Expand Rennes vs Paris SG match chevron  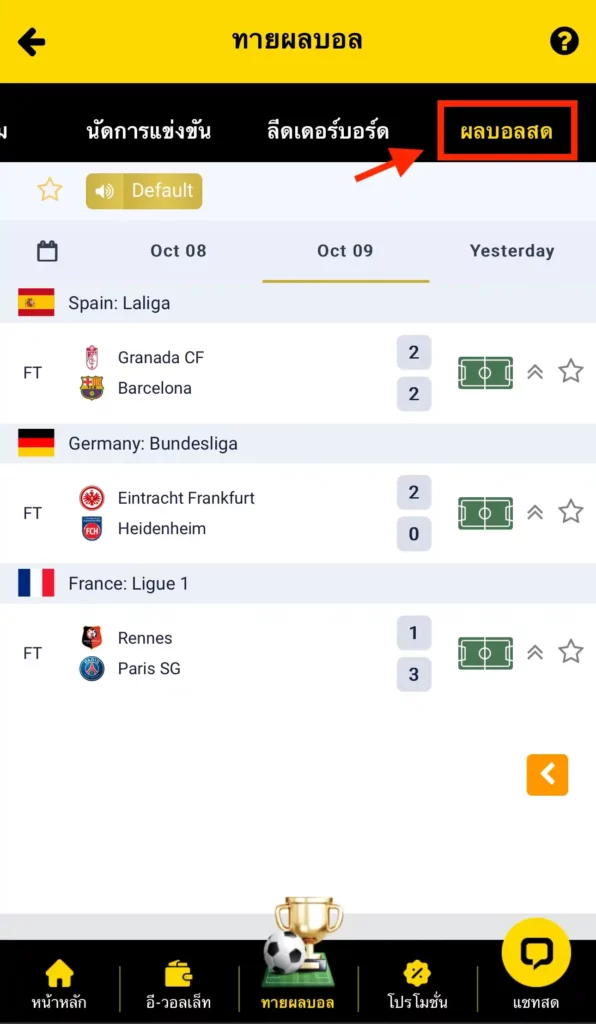(535, 652)
